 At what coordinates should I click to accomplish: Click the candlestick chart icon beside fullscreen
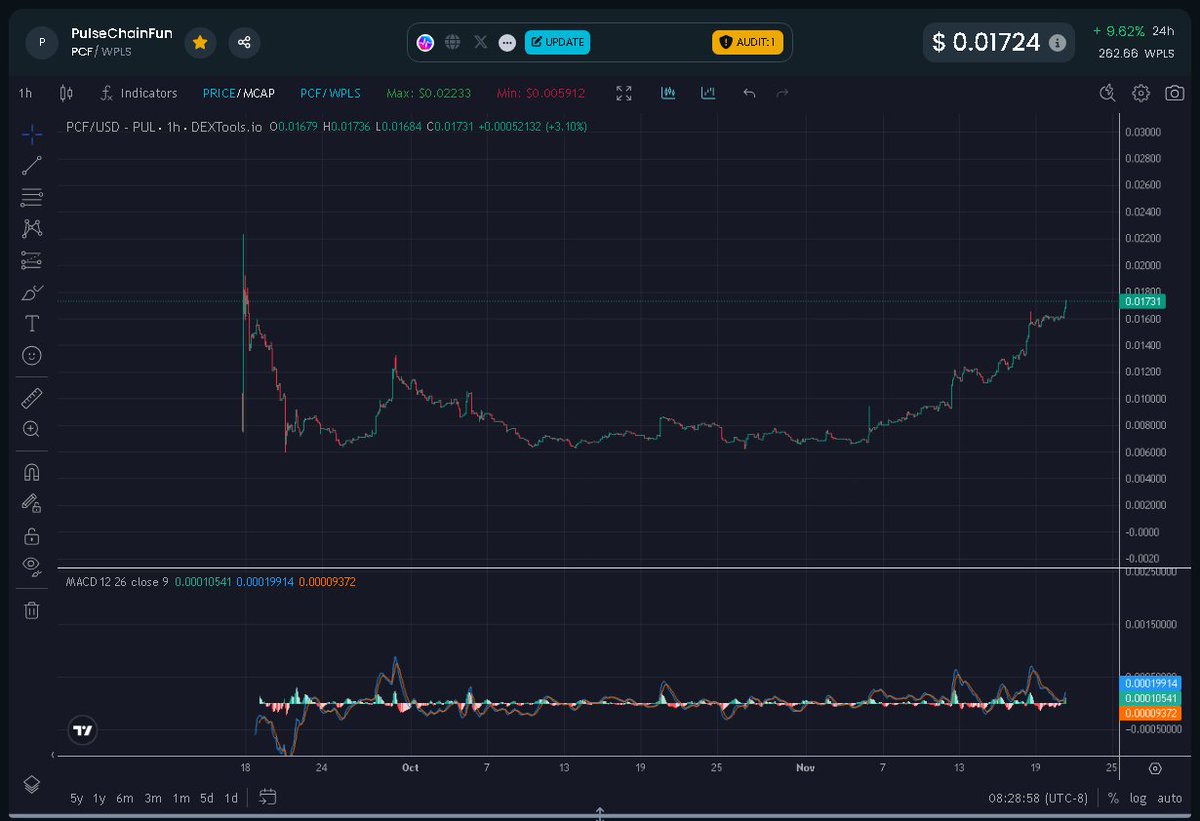coord(668,93)
